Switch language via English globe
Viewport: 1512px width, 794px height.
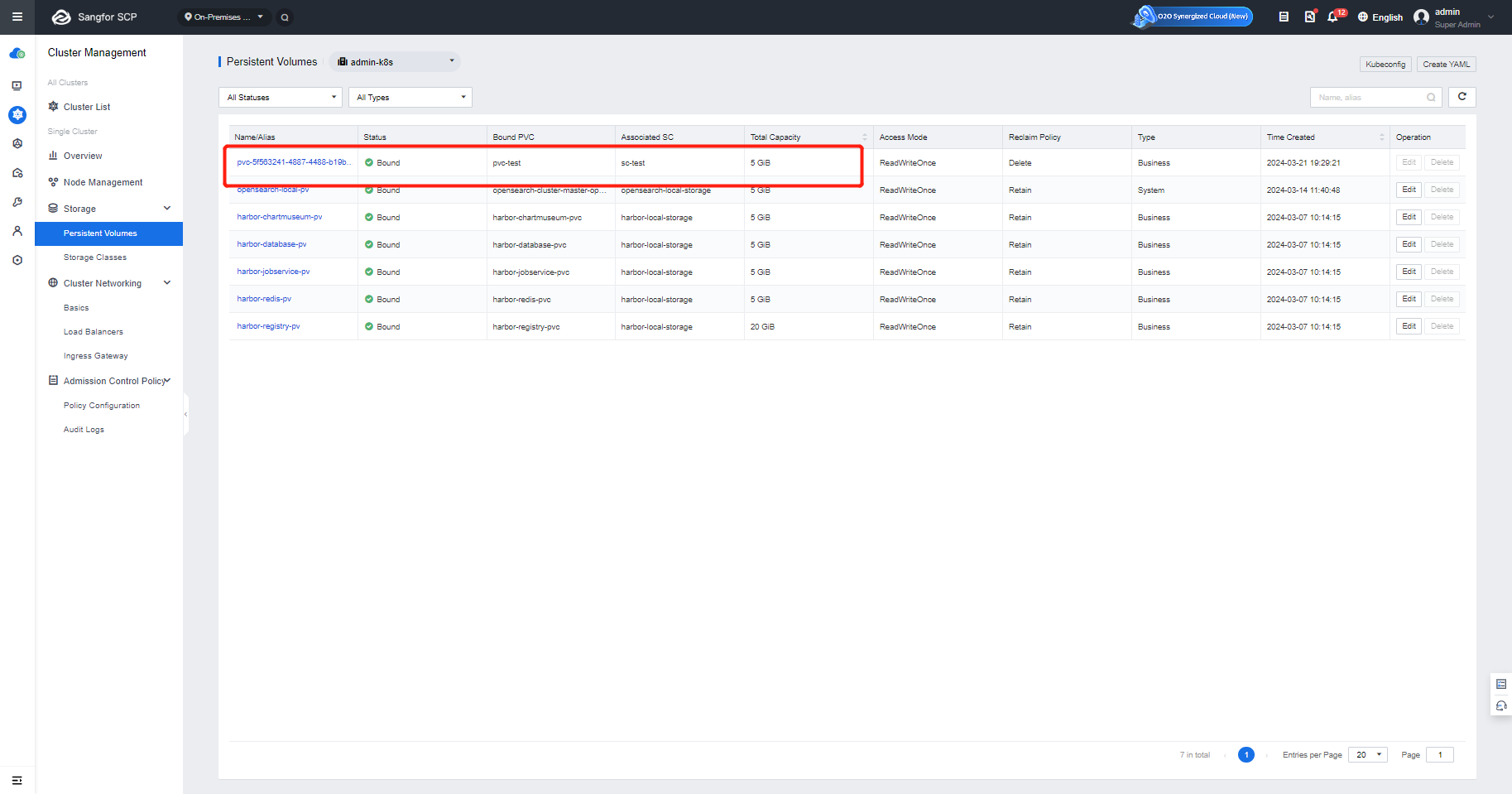click(1380, 17)
